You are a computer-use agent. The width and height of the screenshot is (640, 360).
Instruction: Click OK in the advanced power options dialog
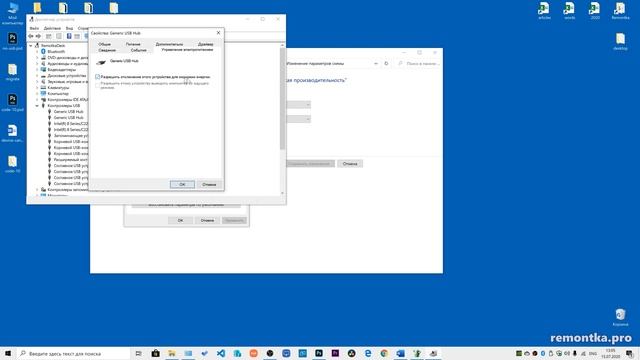(180, 220)
